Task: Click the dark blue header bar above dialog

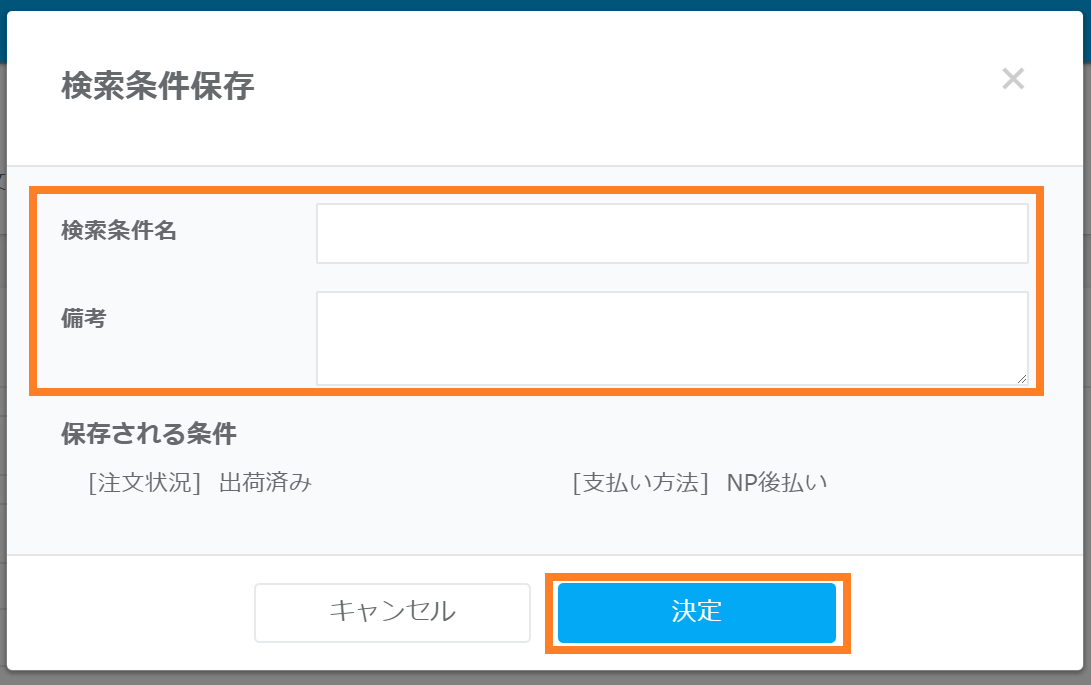Action: click(545, 5)
